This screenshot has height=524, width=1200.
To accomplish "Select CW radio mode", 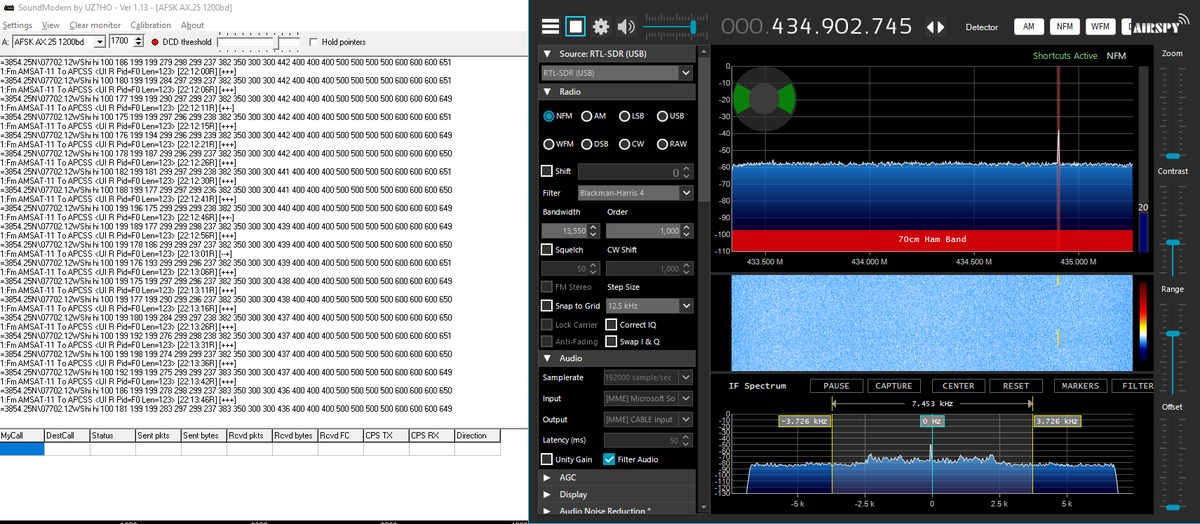I will click(x=631, y=143).
